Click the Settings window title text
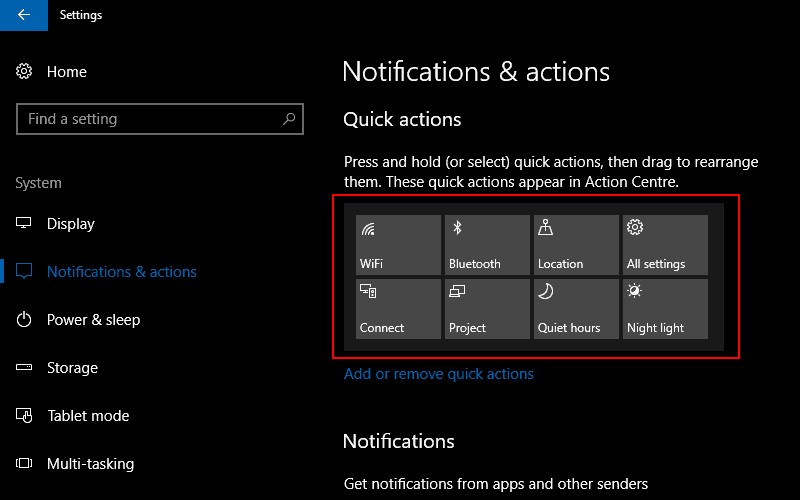Viewport: 800px width, 500px height. tap(81, 15)
